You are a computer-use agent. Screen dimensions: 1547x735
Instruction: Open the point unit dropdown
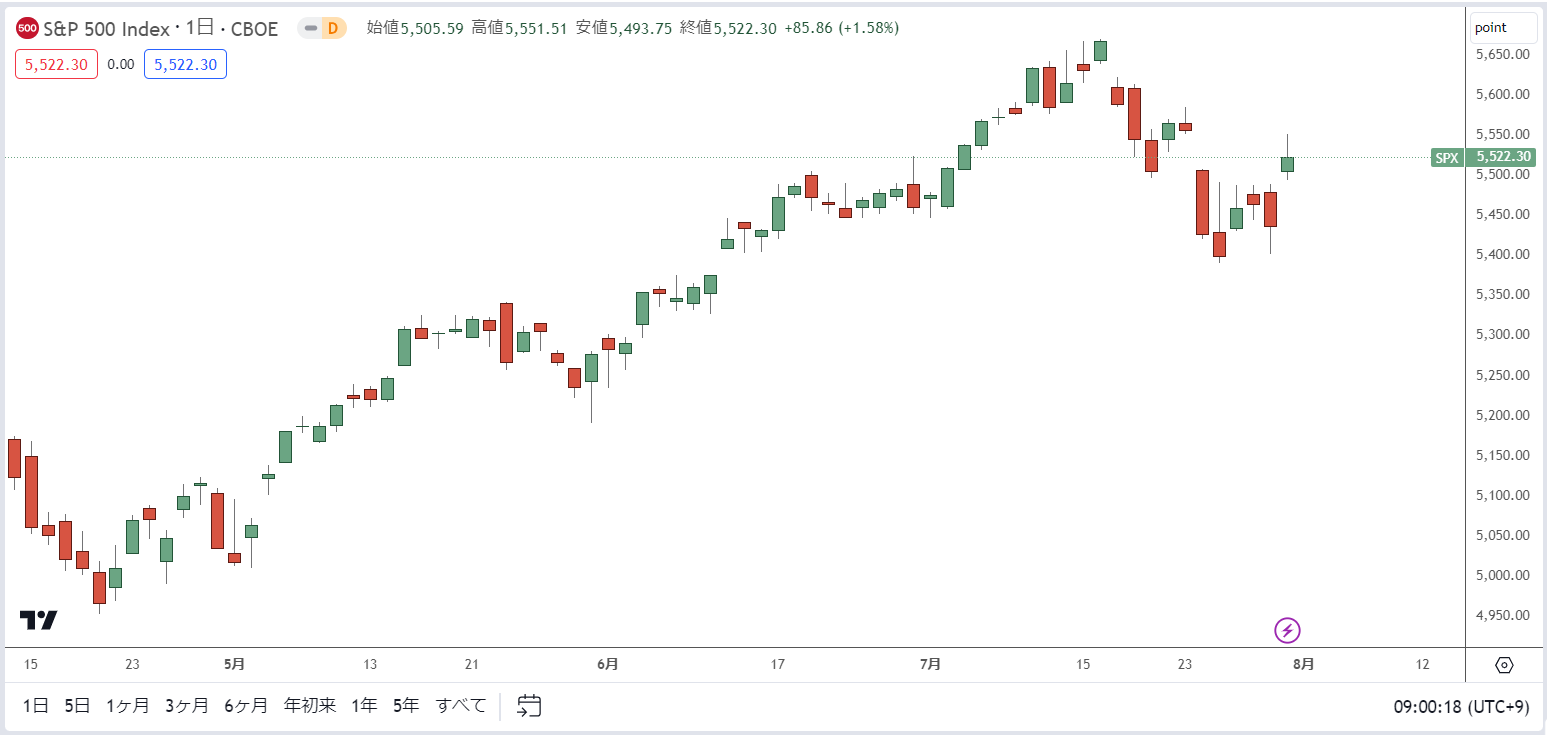point(1503,28)
